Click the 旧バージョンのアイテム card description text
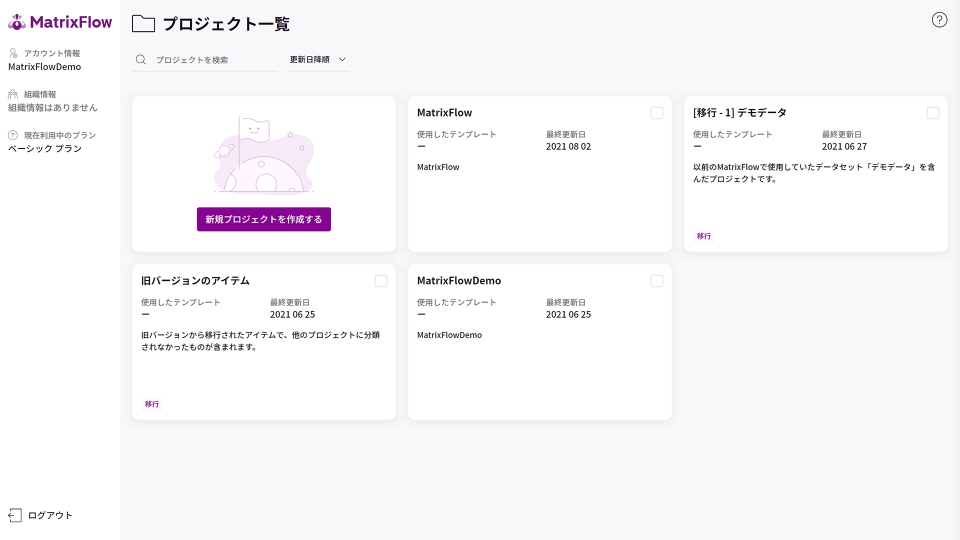 pos(261,341)
